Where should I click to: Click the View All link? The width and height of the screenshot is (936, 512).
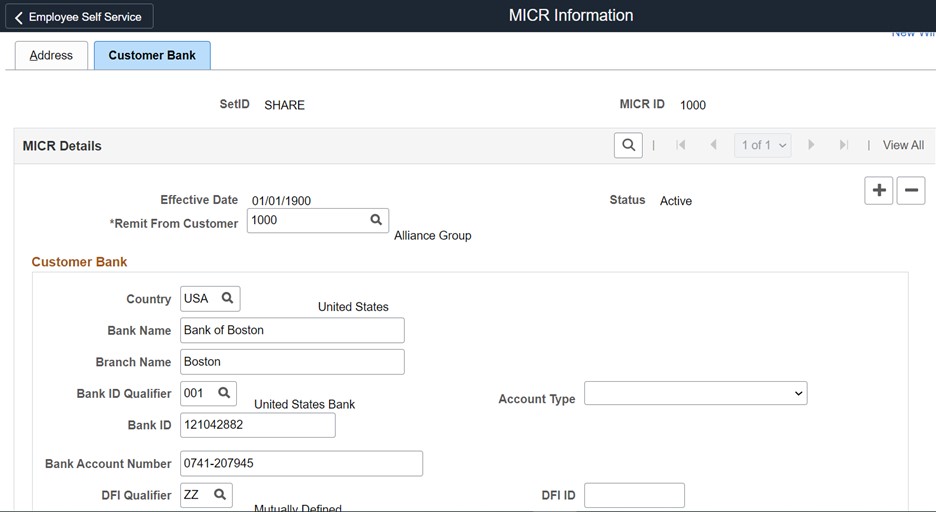pyautogui.click(x=903, y=145)
